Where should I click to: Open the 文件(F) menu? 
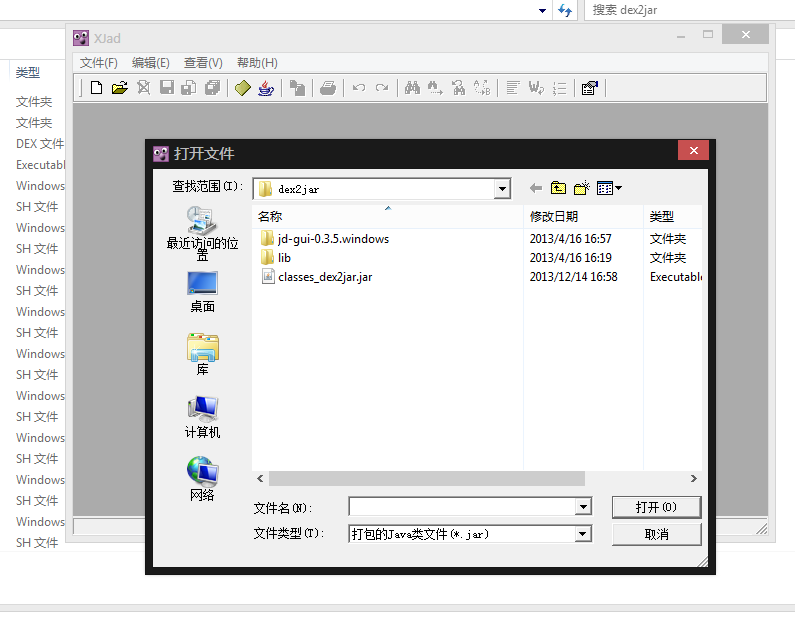[98, 63]
